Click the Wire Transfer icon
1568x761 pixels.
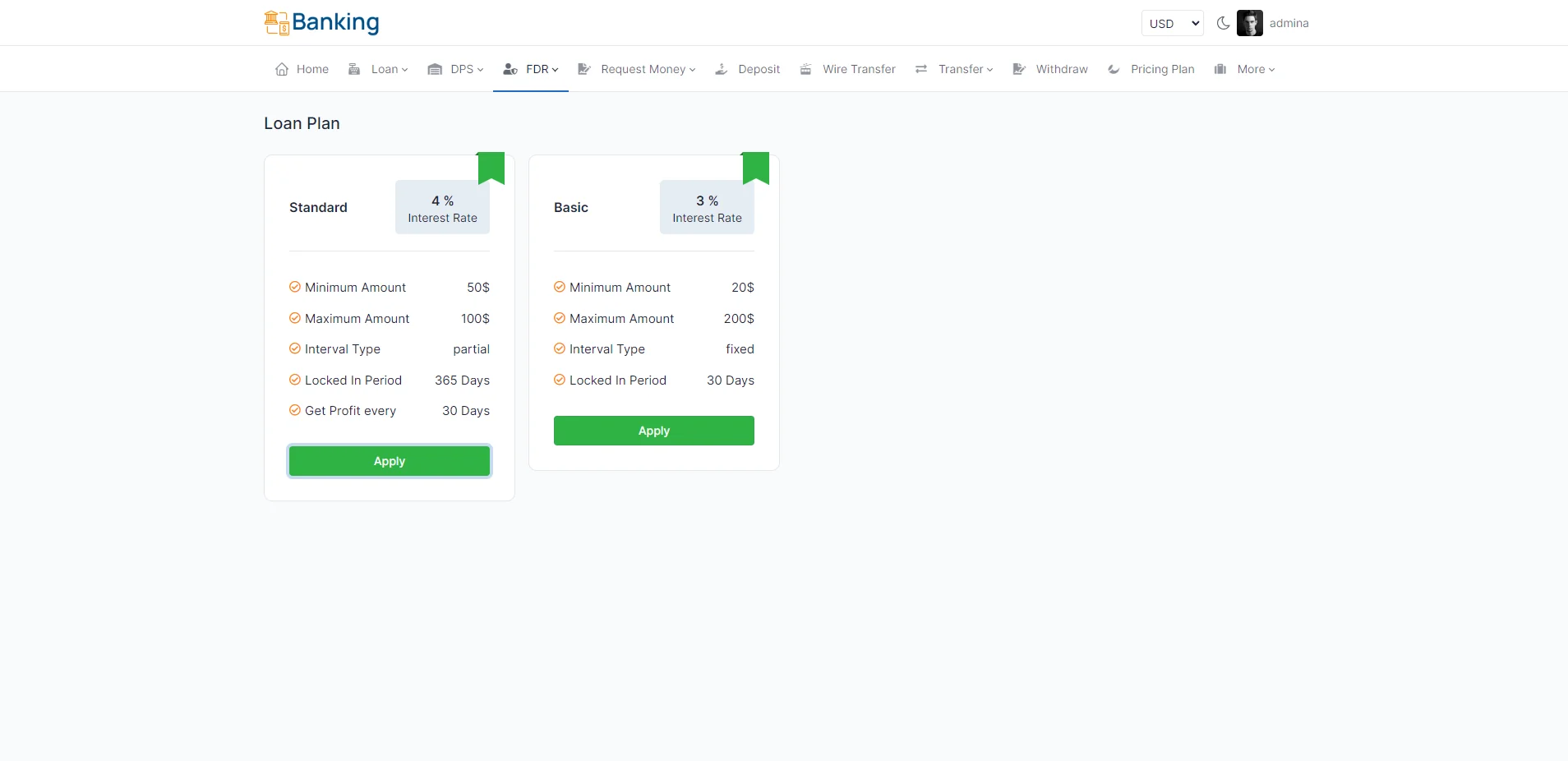(806, 69)
